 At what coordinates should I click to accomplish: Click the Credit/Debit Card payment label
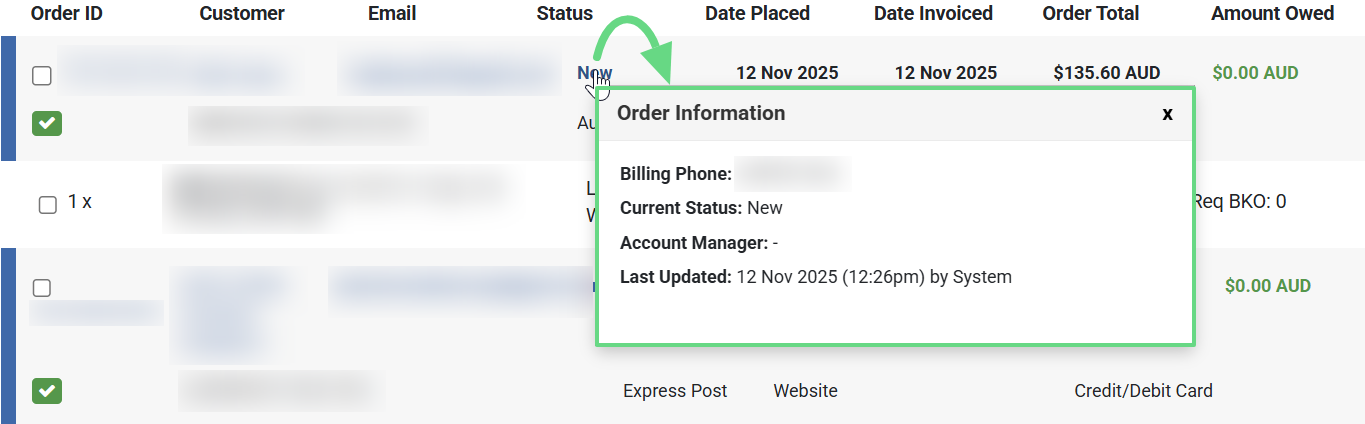point(1143,391)
